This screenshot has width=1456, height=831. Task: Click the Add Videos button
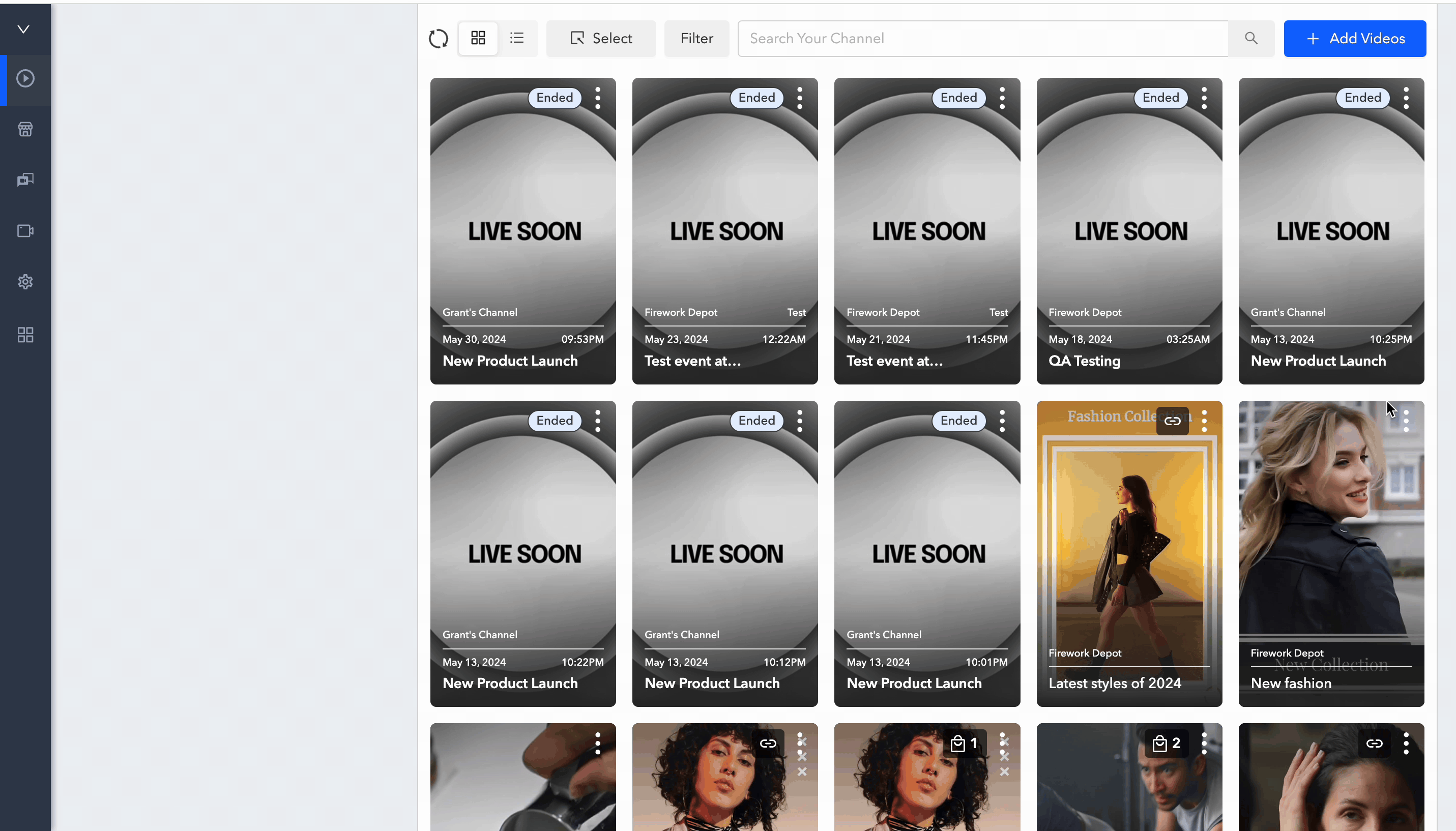[x=1355, y=38]
